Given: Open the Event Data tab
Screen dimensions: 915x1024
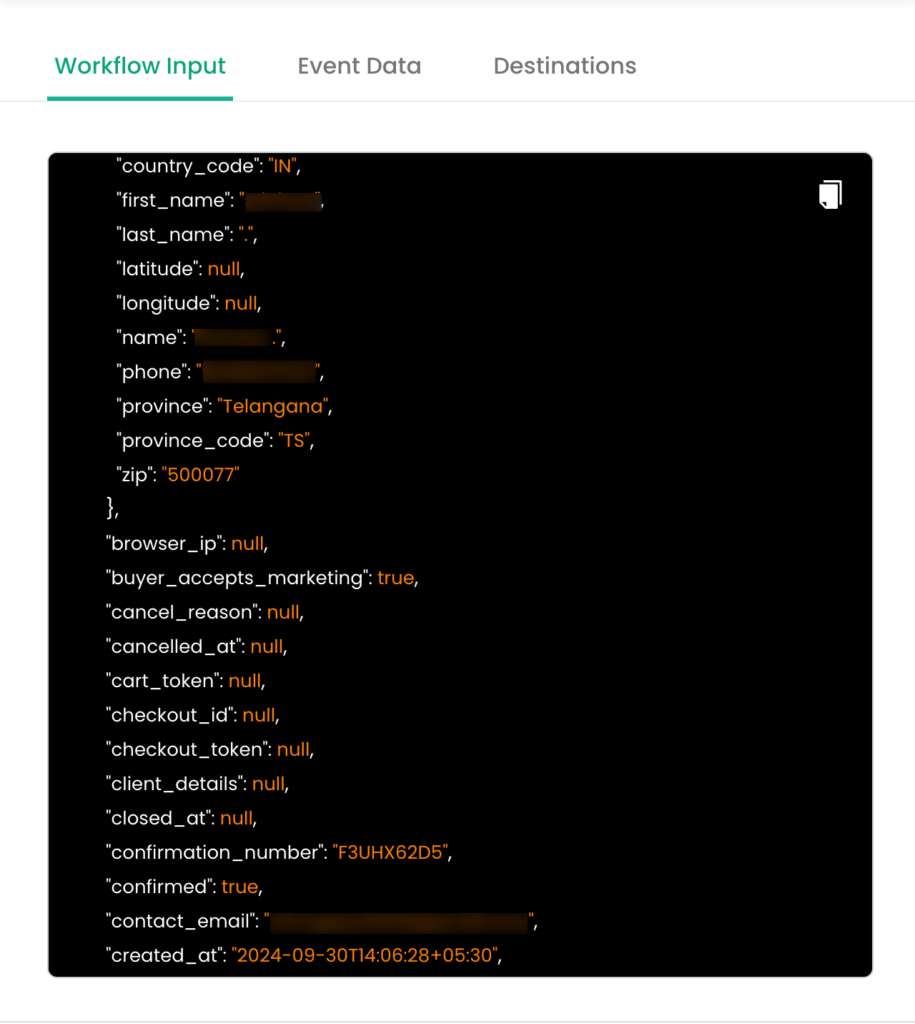Looking at the screenshot, I should point(359,66).
